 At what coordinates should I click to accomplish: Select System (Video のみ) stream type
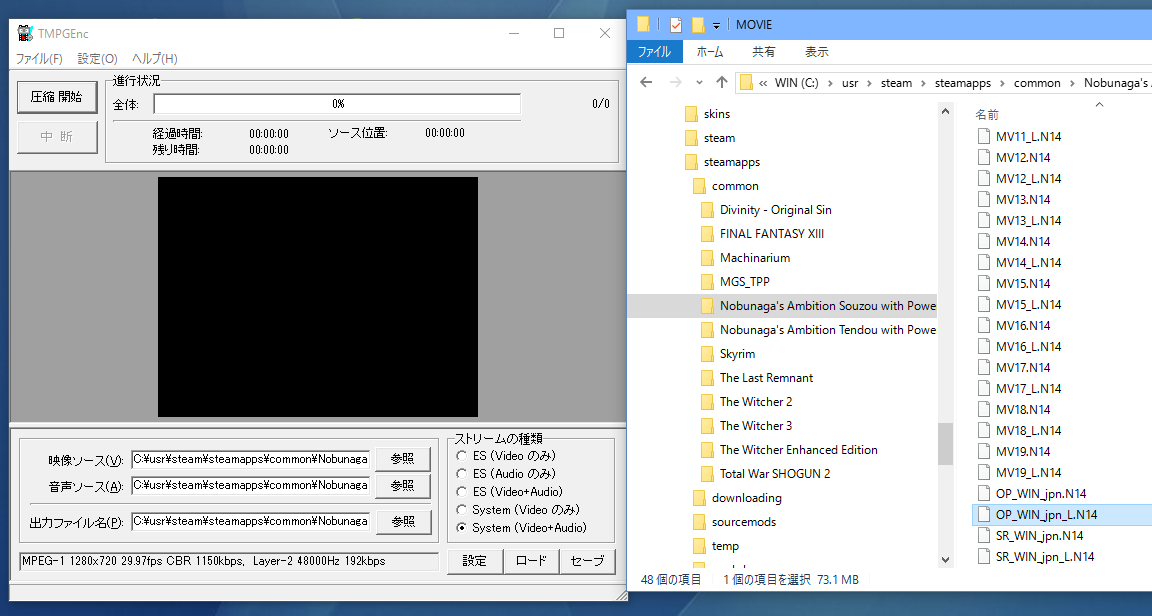[462, 510]
